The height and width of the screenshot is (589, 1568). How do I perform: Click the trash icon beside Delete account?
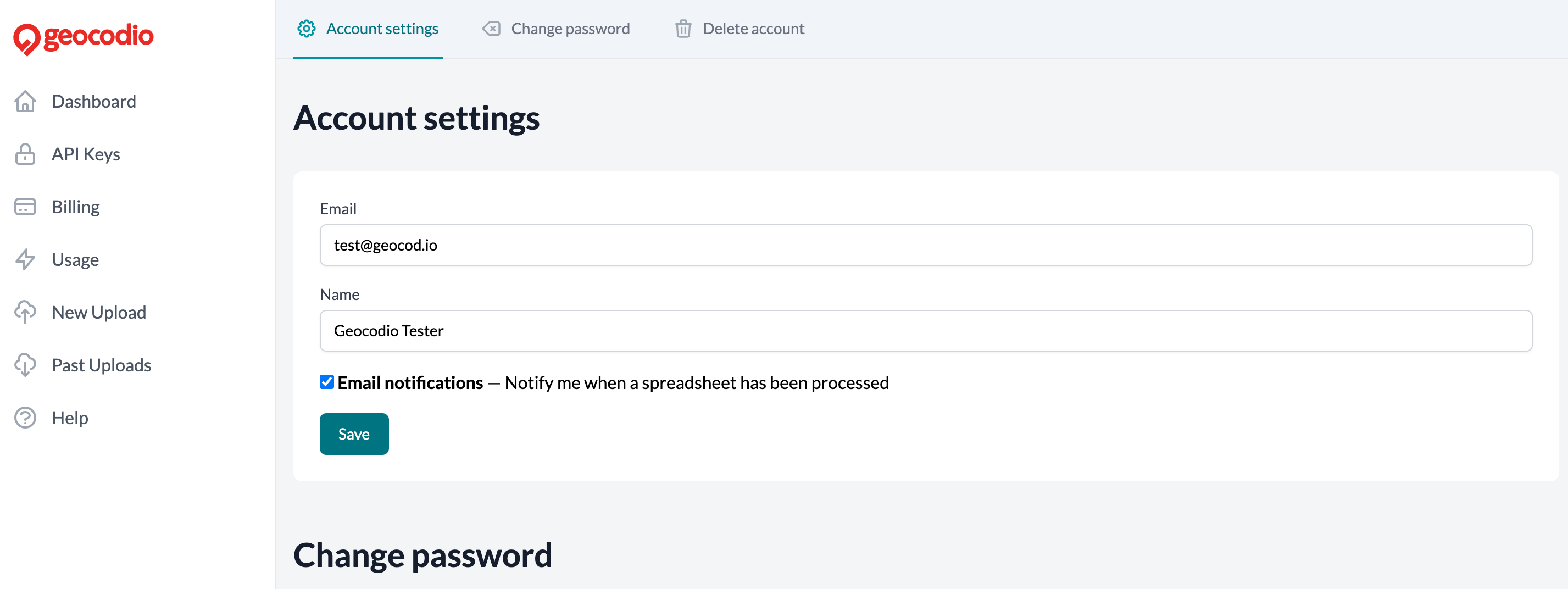(x=683, y=28)
